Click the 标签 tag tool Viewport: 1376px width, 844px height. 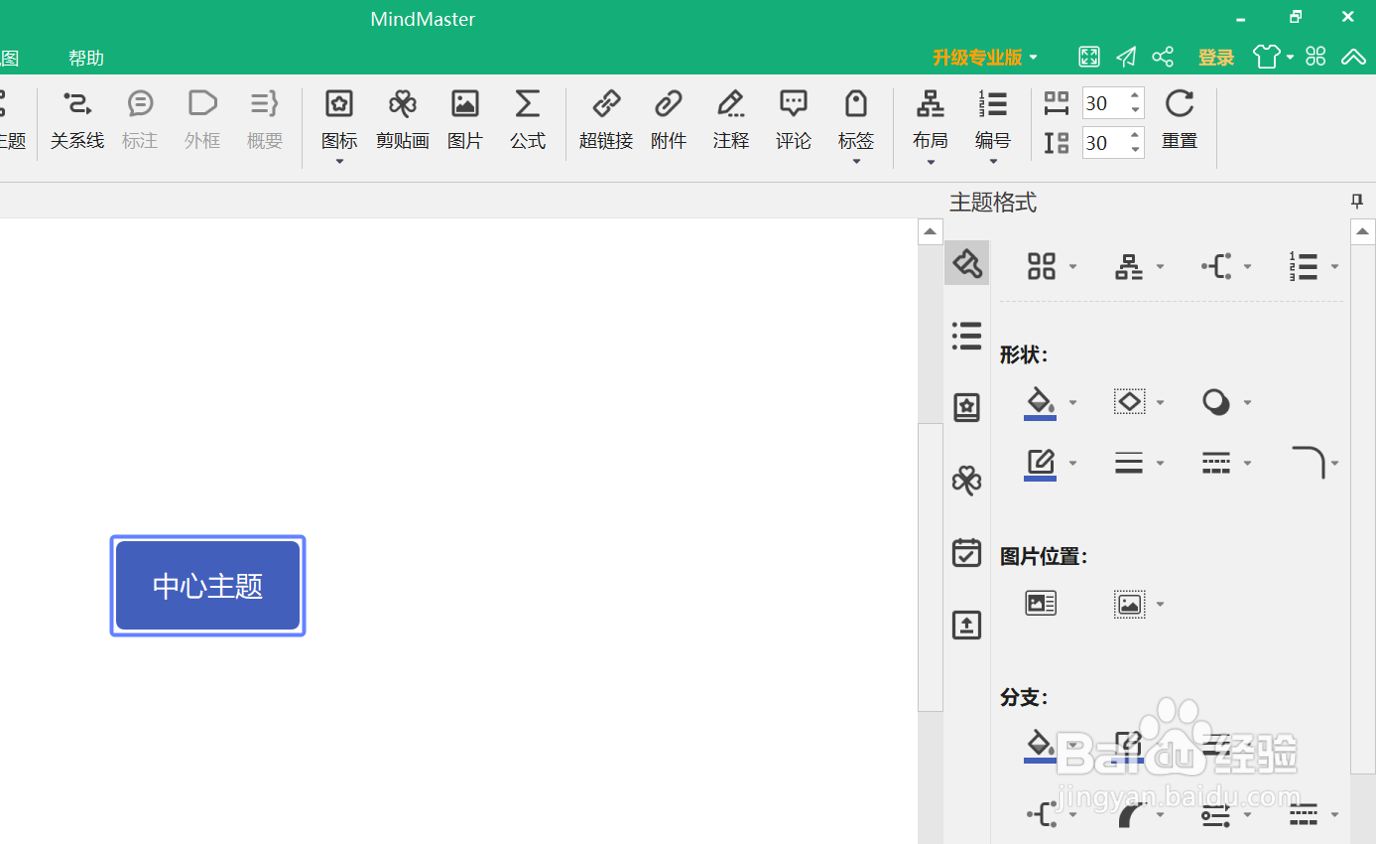click(856, 120)
